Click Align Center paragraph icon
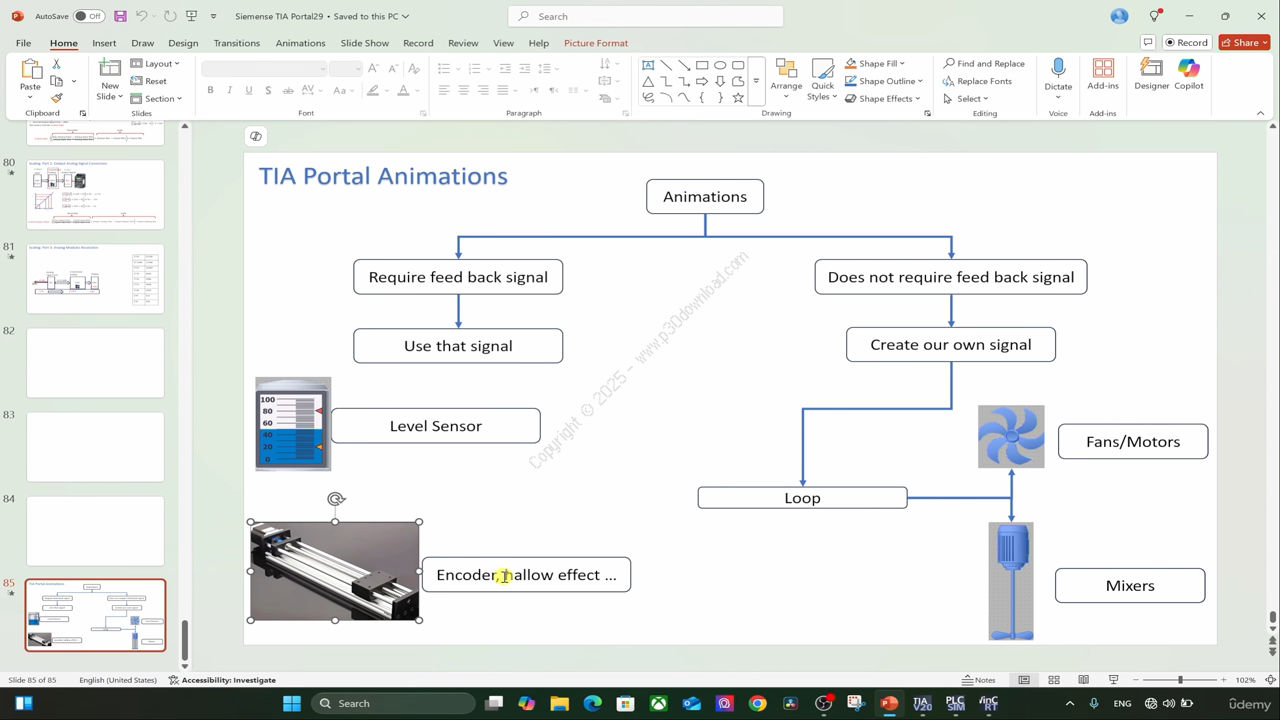Image resolution: width=1280 pixels, height=720 pixels. tap(463, 90)
